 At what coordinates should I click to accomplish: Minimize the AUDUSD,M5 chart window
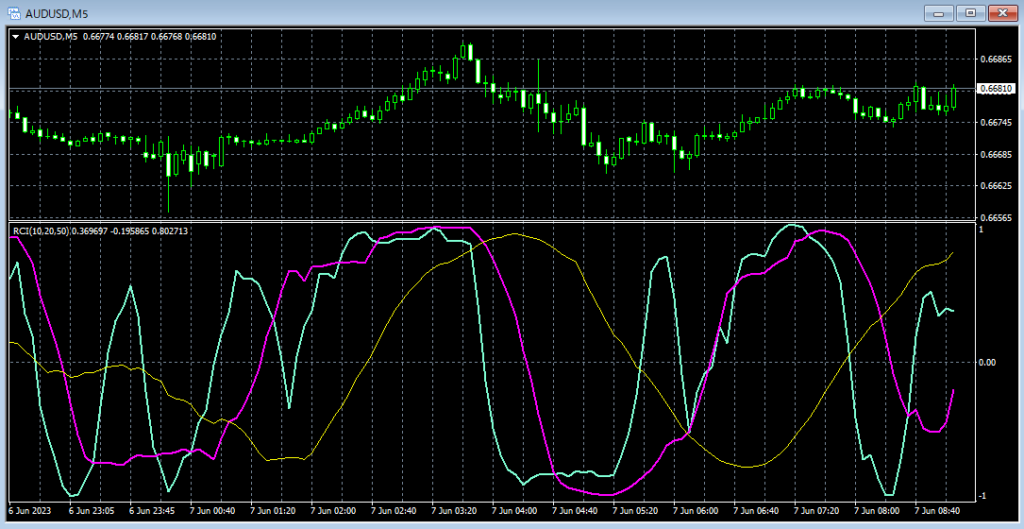coord(938,12)
